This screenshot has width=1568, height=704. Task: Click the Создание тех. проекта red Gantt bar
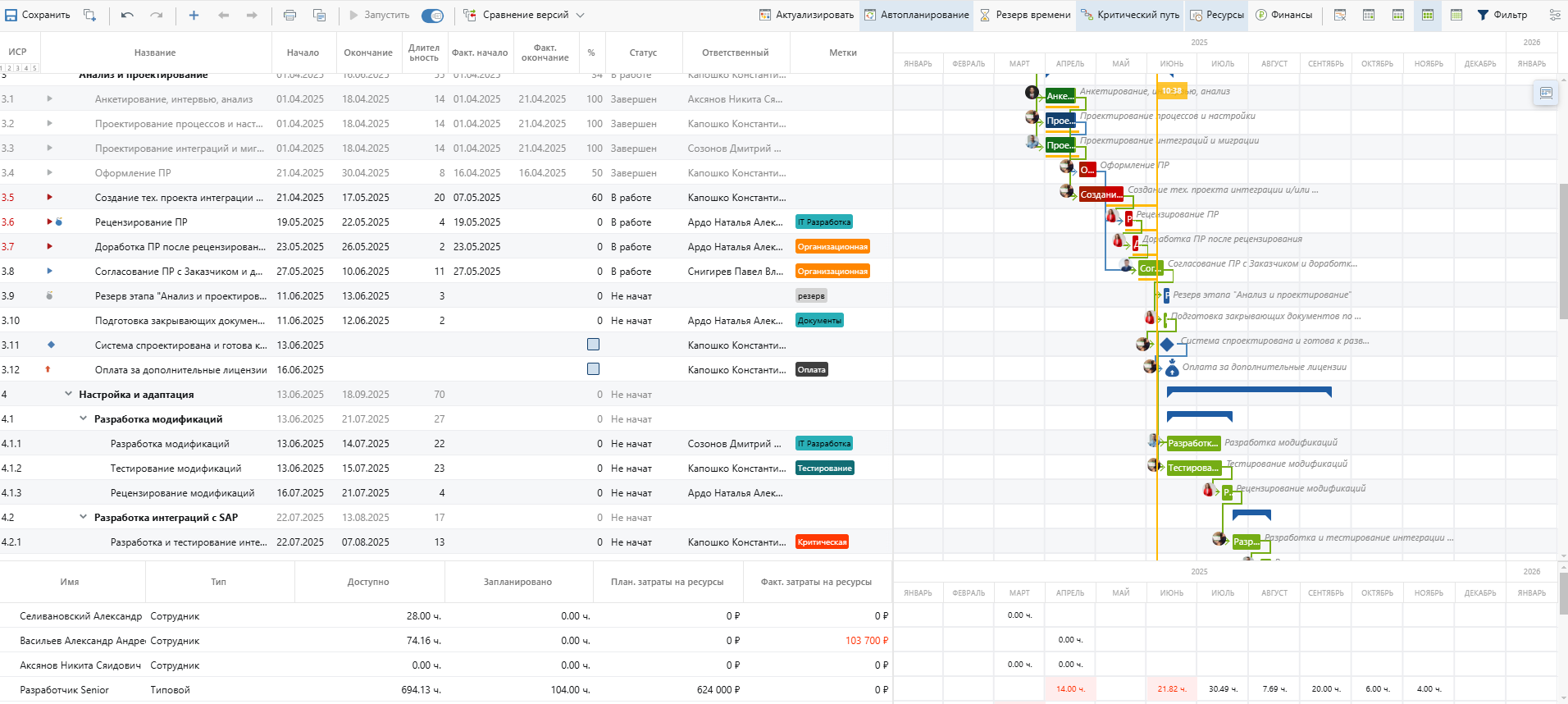[x=1101, y=194]
